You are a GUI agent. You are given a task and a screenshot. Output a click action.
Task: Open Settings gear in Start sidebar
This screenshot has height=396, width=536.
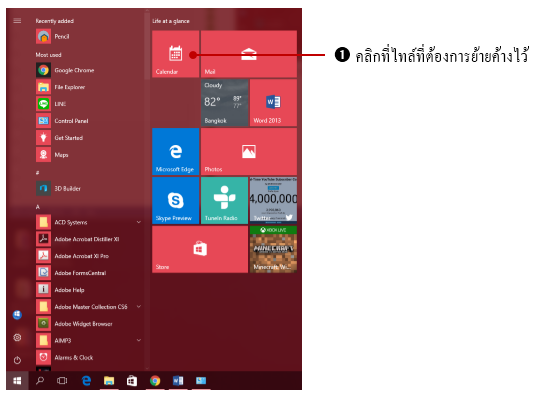tap(17, 338)
